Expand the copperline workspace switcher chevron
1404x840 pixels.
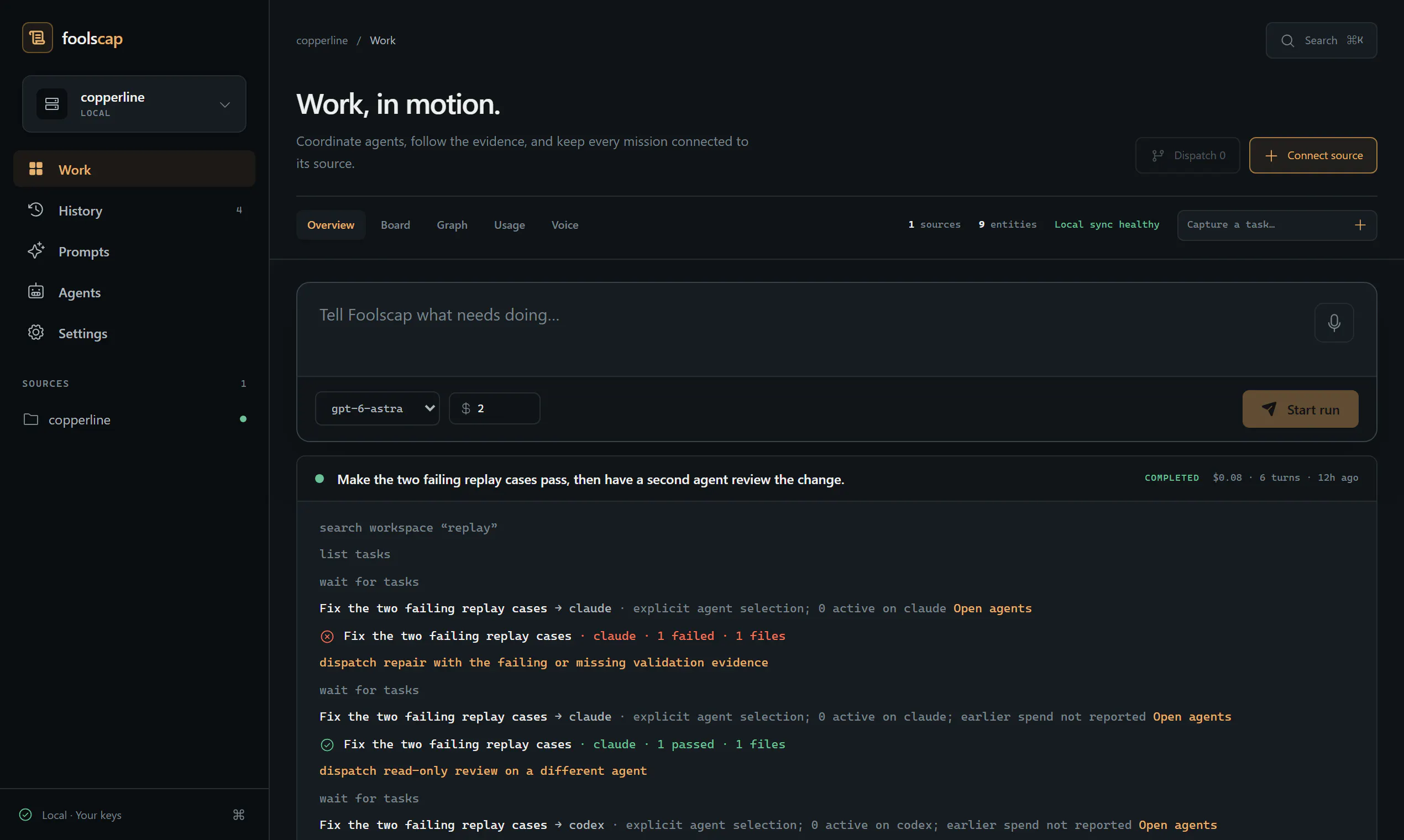click(225, 104)
